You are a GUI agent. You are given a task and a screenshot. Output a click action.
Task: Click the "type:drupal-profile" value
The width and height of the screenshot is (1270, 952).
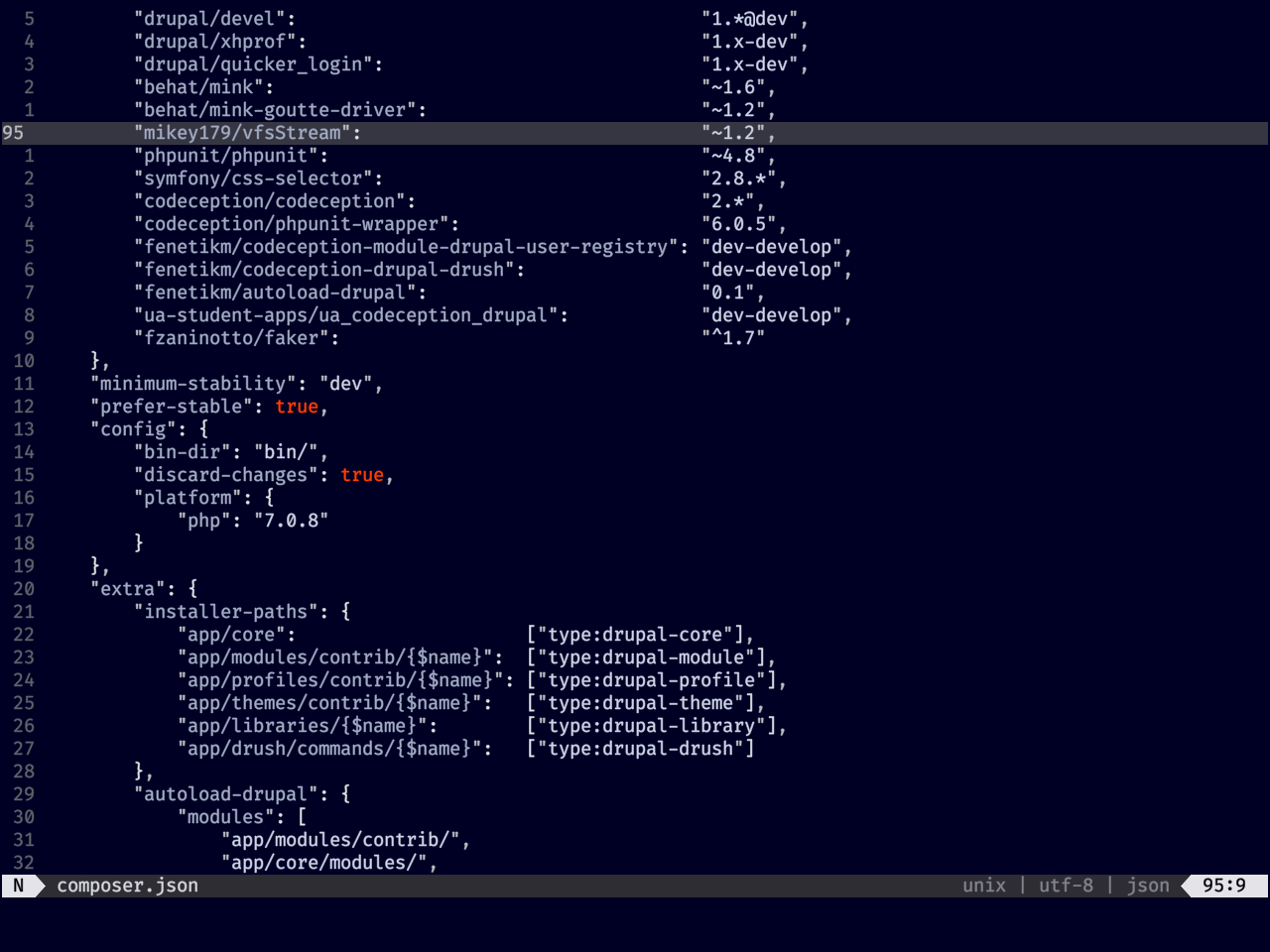(x=657, y=680)
